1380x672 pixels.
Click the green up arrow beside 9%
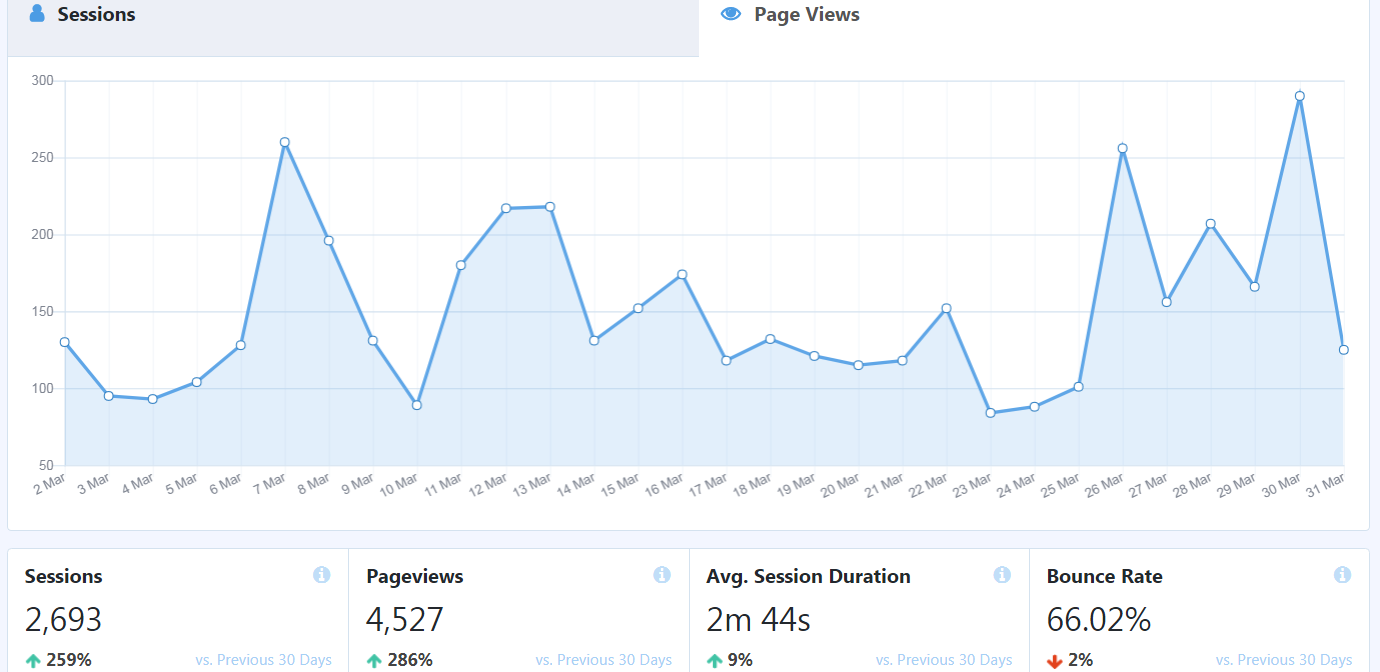click(714, 660)
